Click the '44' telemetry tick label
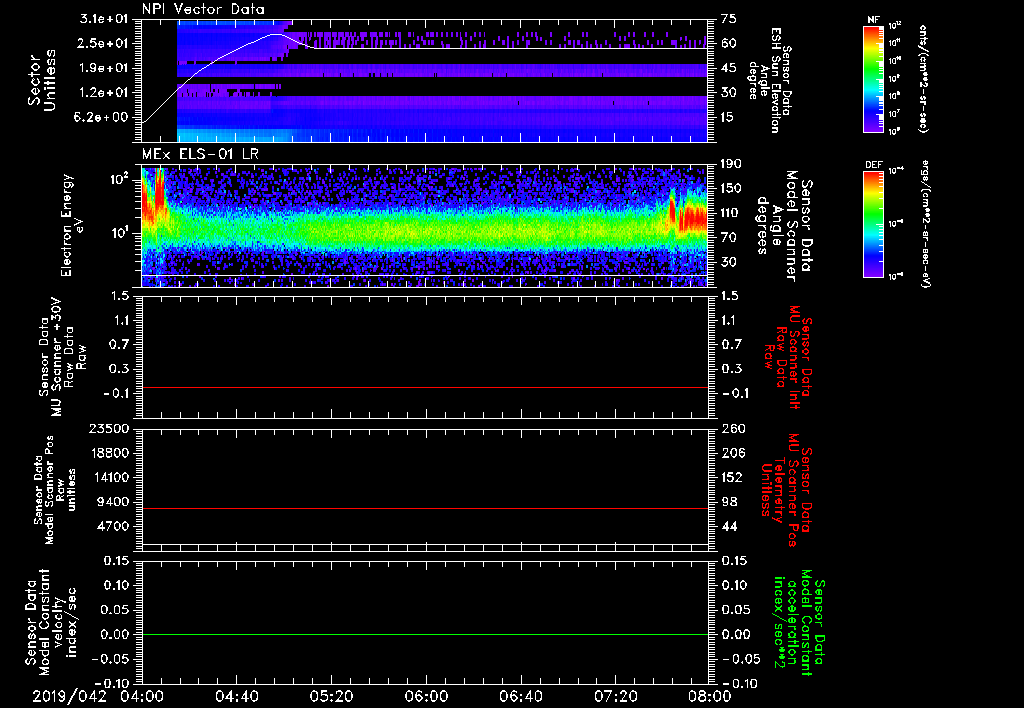 click(x=729, y=526)
